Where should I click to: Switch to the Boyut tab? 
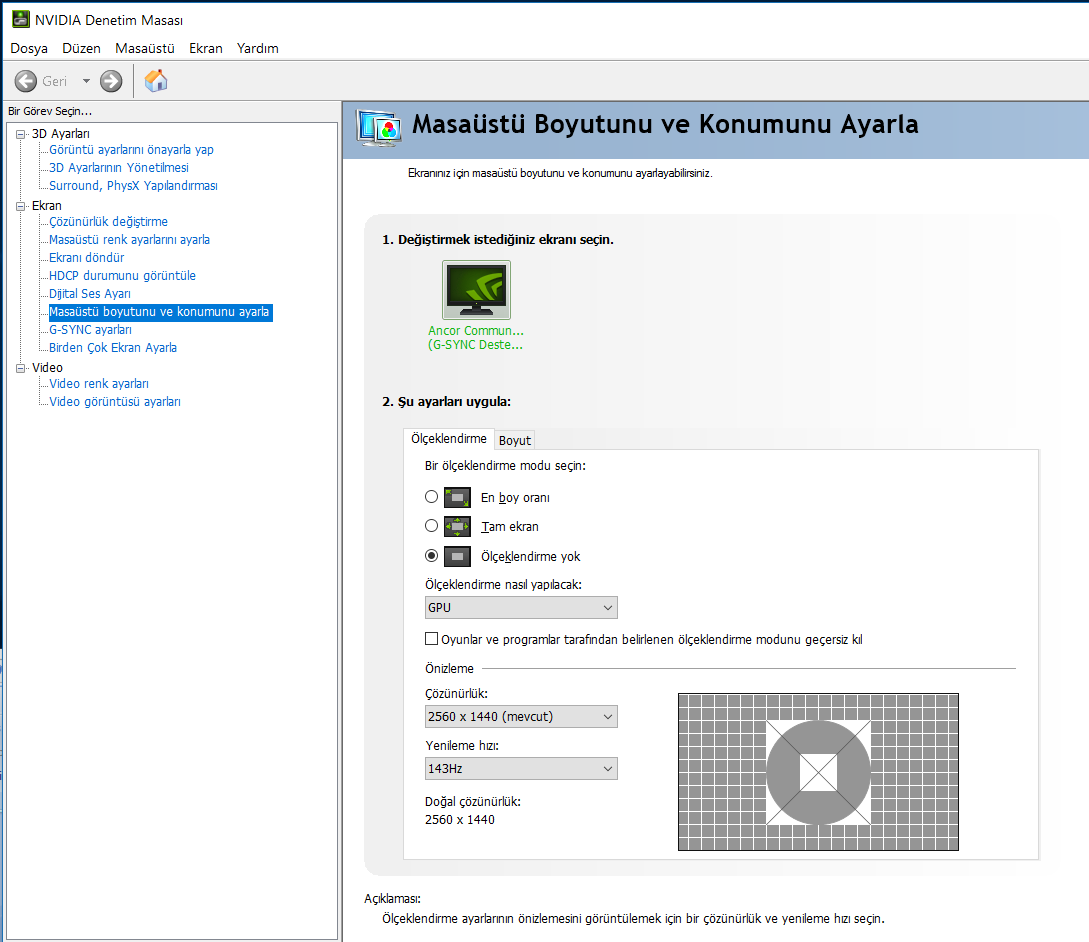pos(515,440)
